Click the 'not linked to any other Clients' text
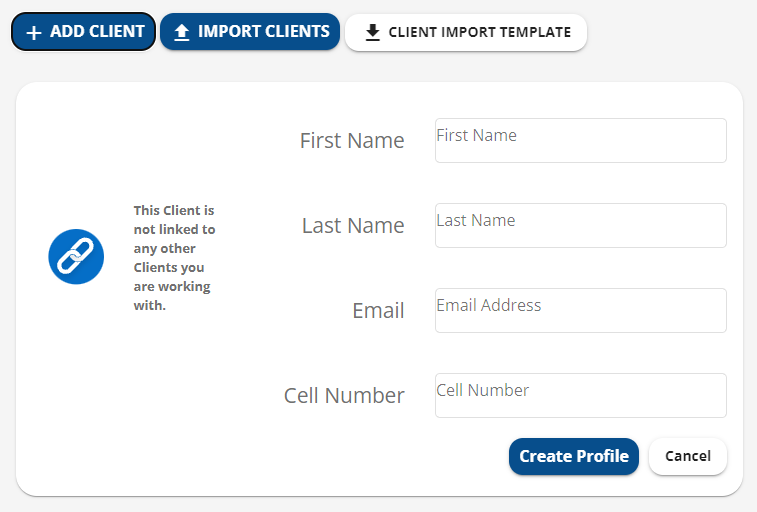The width and height of the screenshot is (757, 512). (174, 258)
